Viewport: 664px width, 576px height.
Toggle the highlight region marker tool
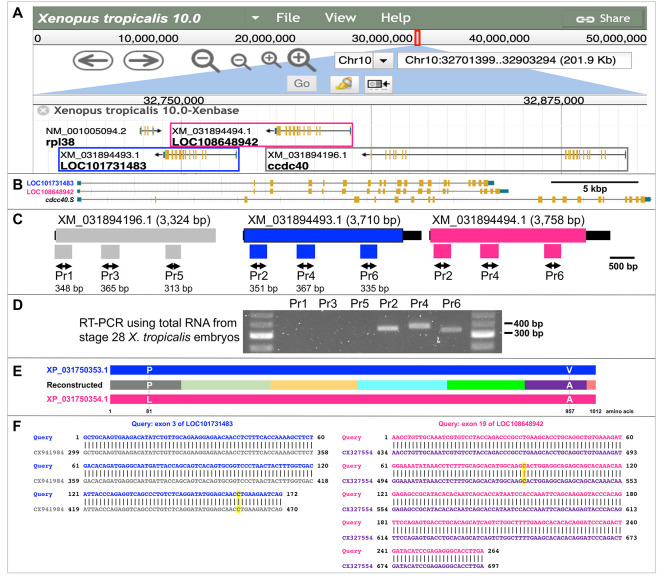[341, 84]
